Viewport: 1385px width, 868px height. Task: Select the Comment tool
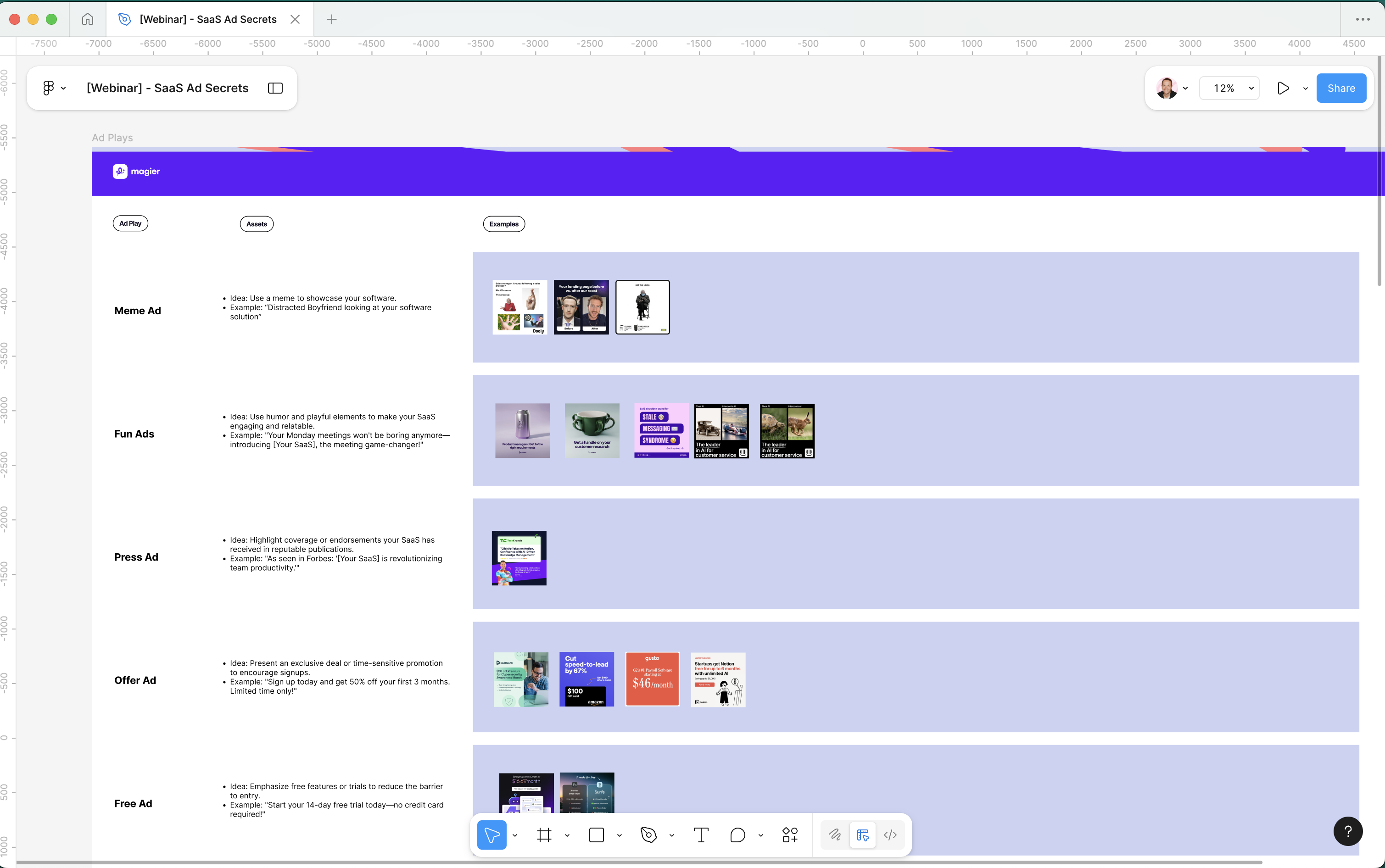point(737,835)
